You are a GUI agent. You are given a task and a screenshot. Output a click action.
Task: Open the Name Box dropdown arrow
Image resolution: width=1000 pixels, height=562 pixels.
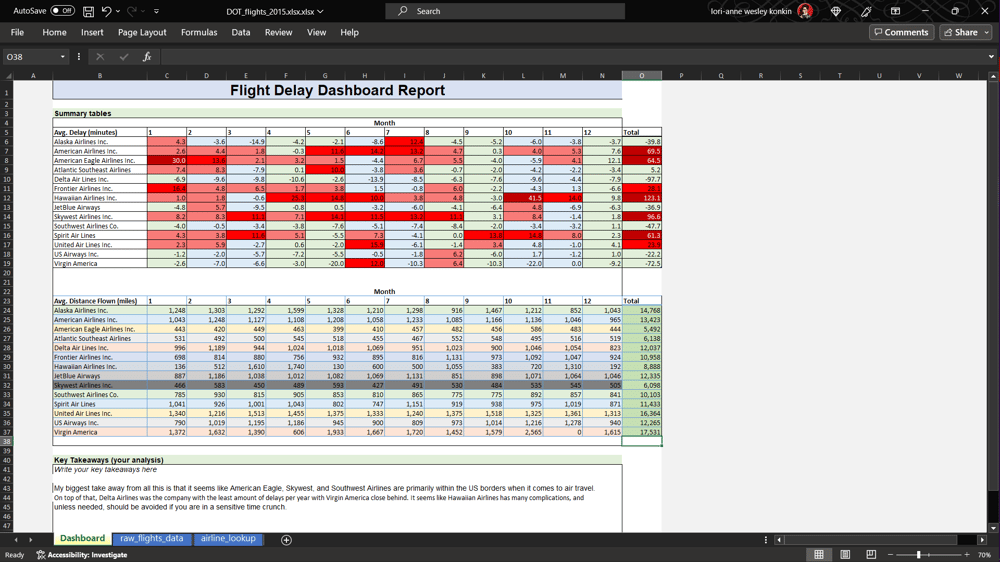point(62,57)
